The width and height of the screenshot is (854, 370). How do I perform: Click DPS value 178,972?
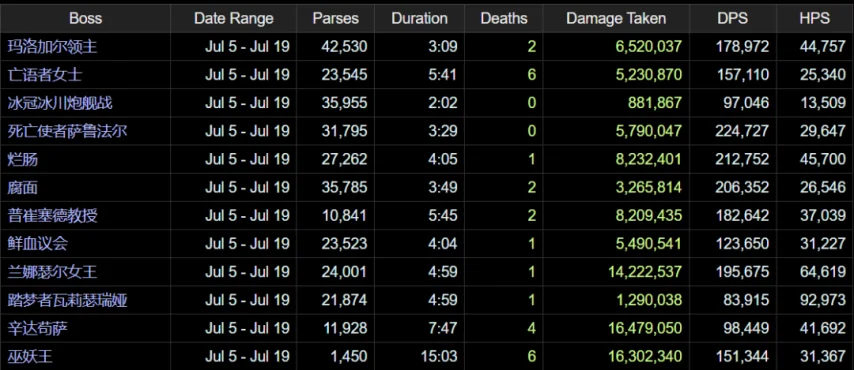click(x=742, y=47)
